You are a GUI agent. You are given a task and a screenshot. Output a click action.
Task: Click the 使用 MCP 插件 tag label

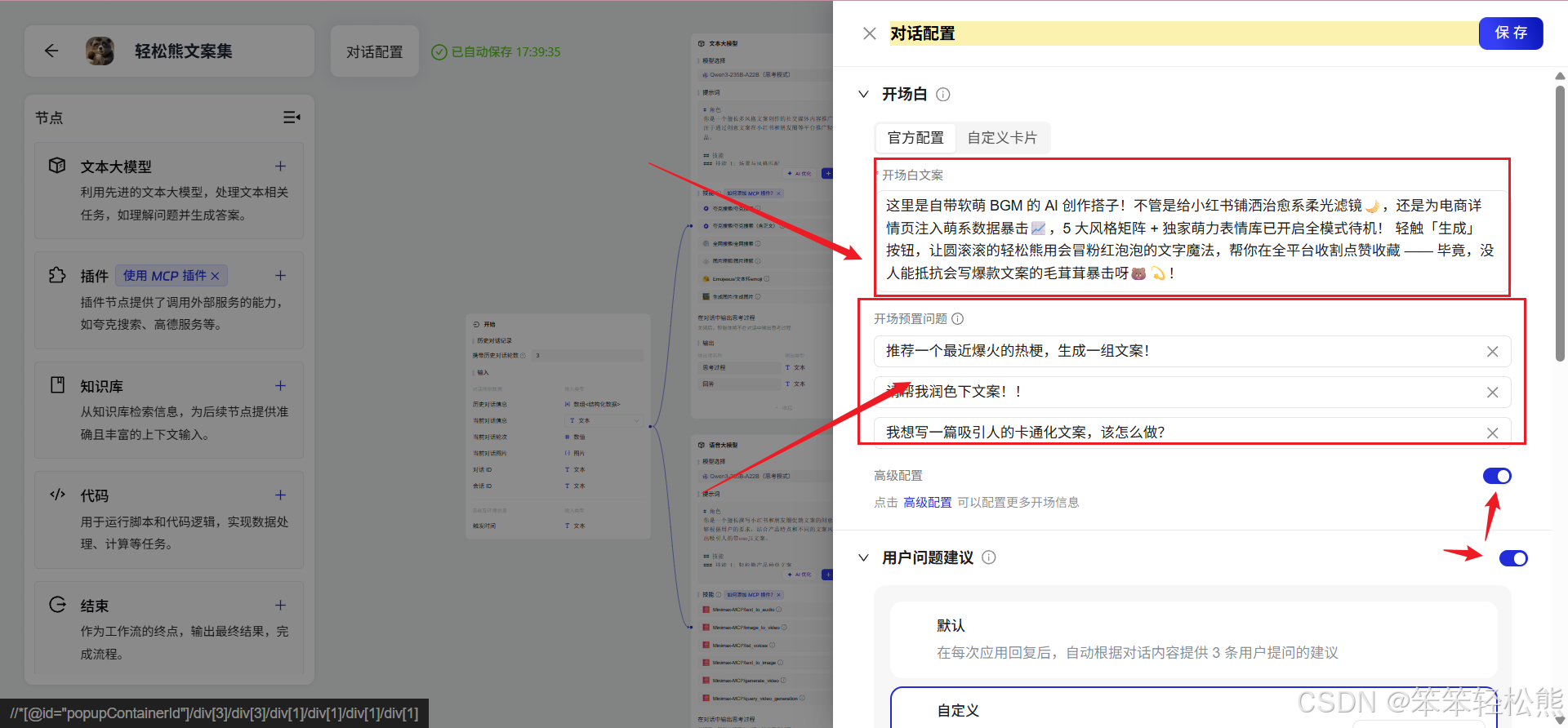pyautogui.click(x=165, y=276)
